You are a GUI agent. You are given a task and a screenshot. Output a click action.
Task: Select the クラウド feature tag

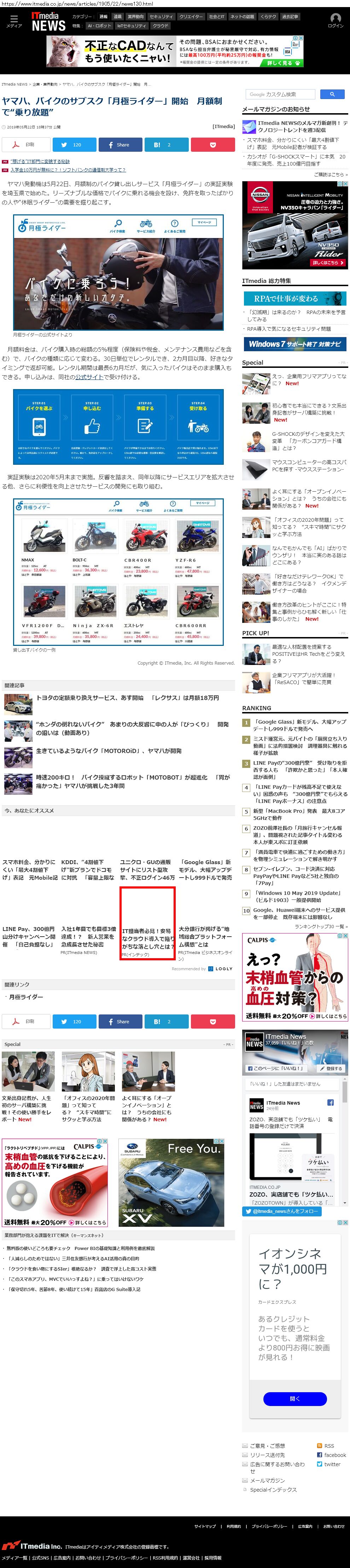(x=161, y=26)
